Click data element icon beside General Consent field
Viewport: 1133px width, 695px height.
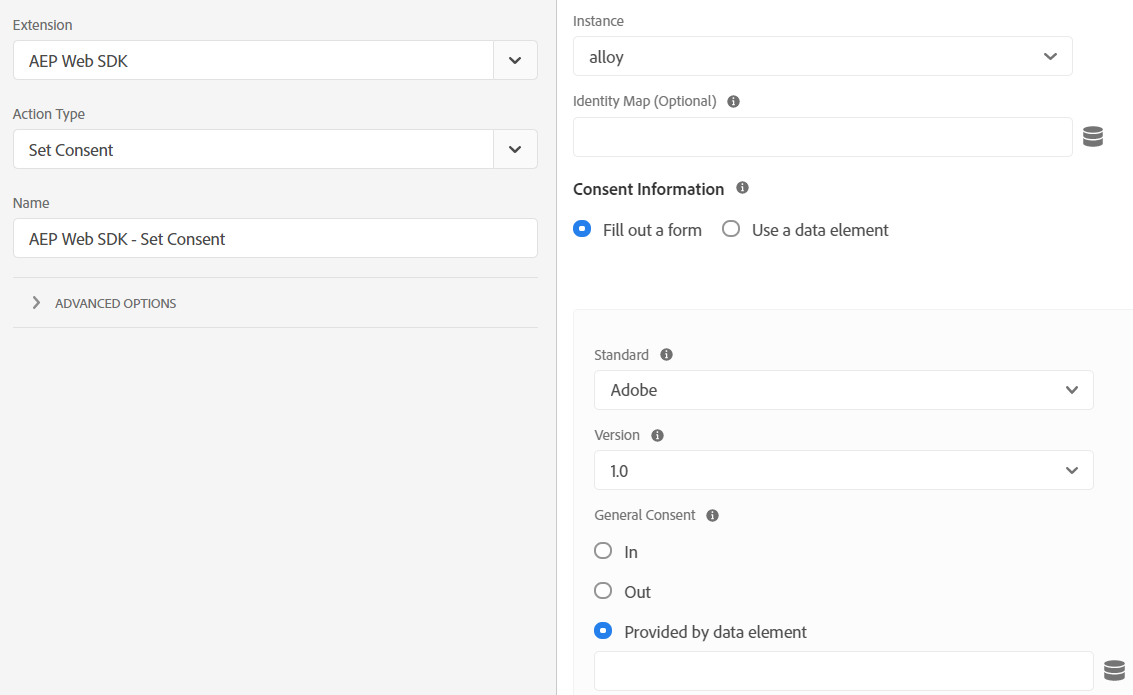point(1114,671)
